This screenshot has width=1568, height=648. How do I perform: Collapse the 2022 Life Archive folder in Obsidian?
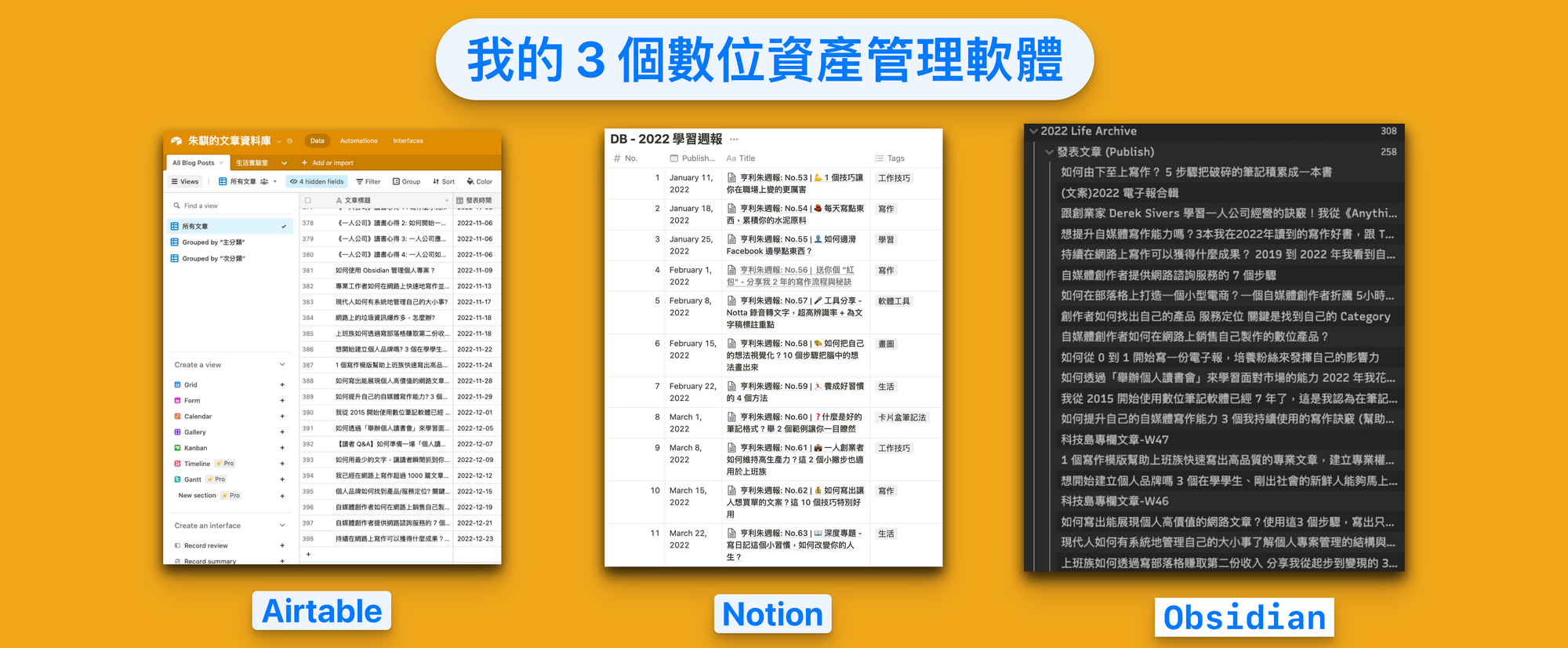coord(1034,131)
